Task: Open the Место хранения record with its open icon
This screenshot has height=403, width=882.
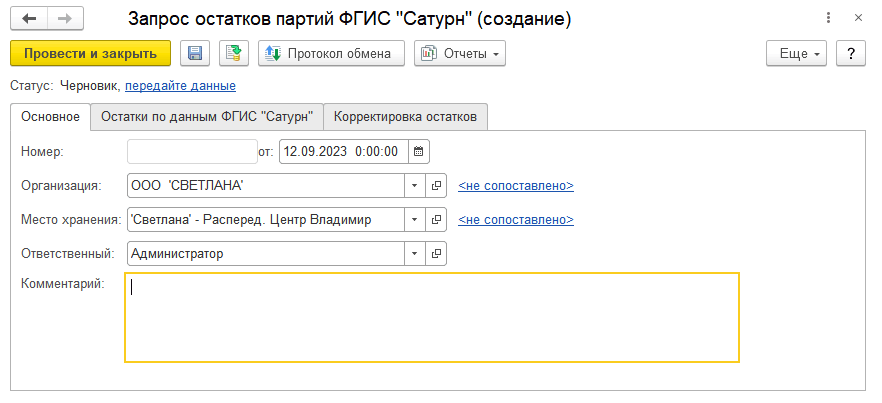Action: coord(437,220)
